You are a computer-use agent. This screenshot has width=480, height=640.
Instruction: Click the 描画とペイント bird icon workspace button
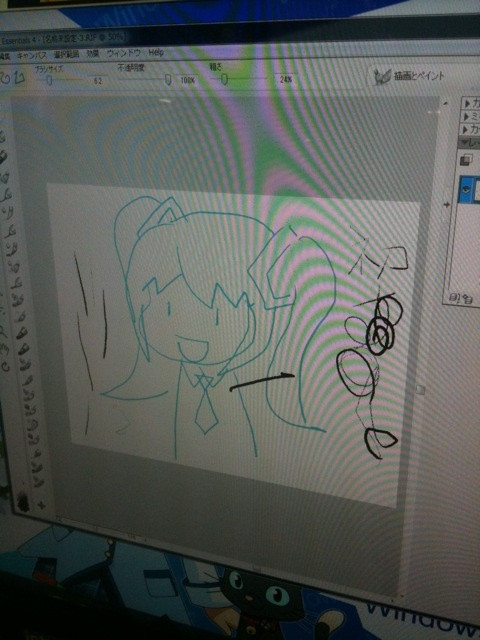(x=409, y=76)
